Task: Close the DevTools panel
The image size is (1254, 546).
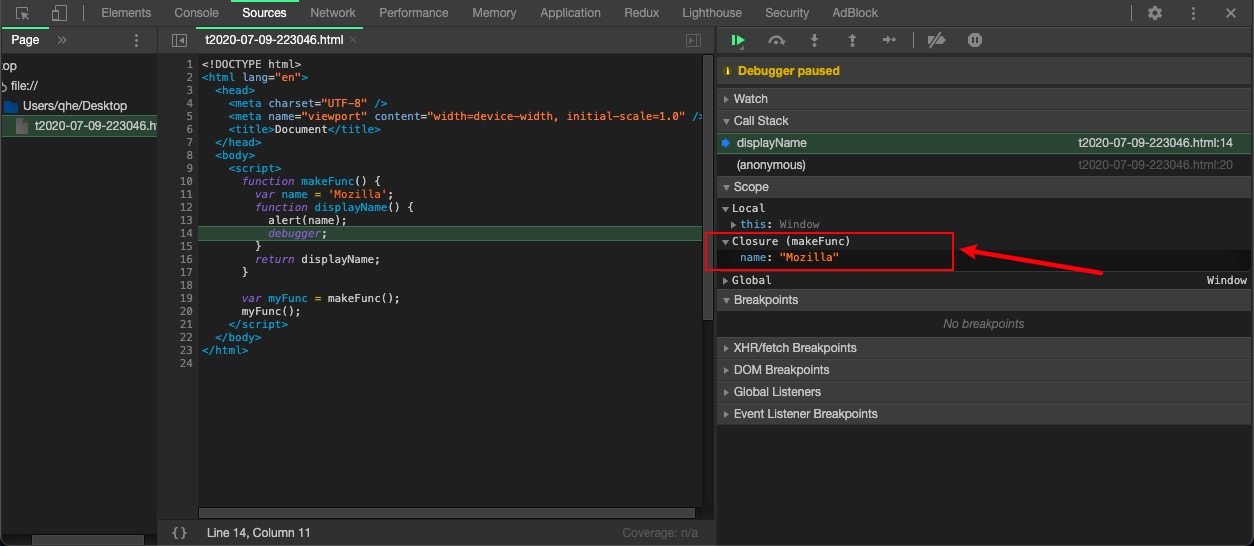Action: [x=1229, y=13]
